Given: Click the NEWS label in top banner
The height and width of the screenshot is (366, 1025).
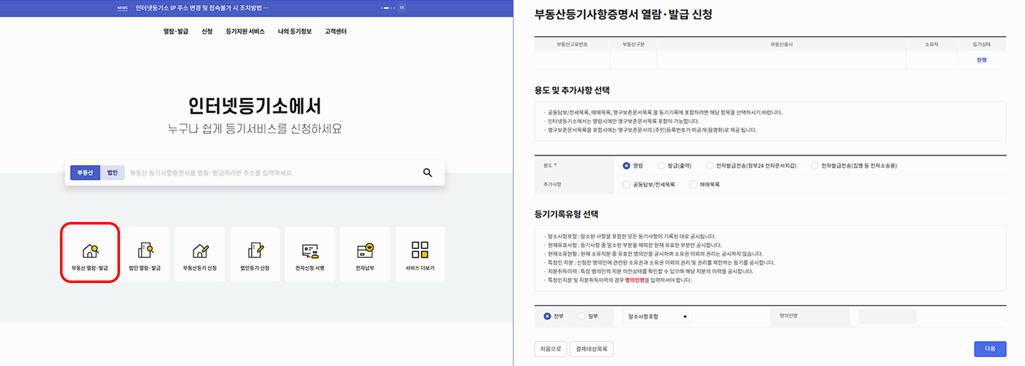Looking at the screenshot, I should pos(122,8).
